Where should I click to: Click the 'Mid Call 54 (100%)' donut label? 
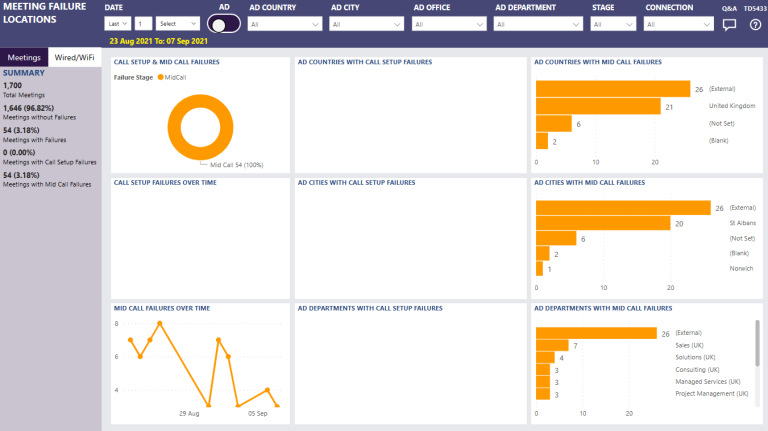237,165
